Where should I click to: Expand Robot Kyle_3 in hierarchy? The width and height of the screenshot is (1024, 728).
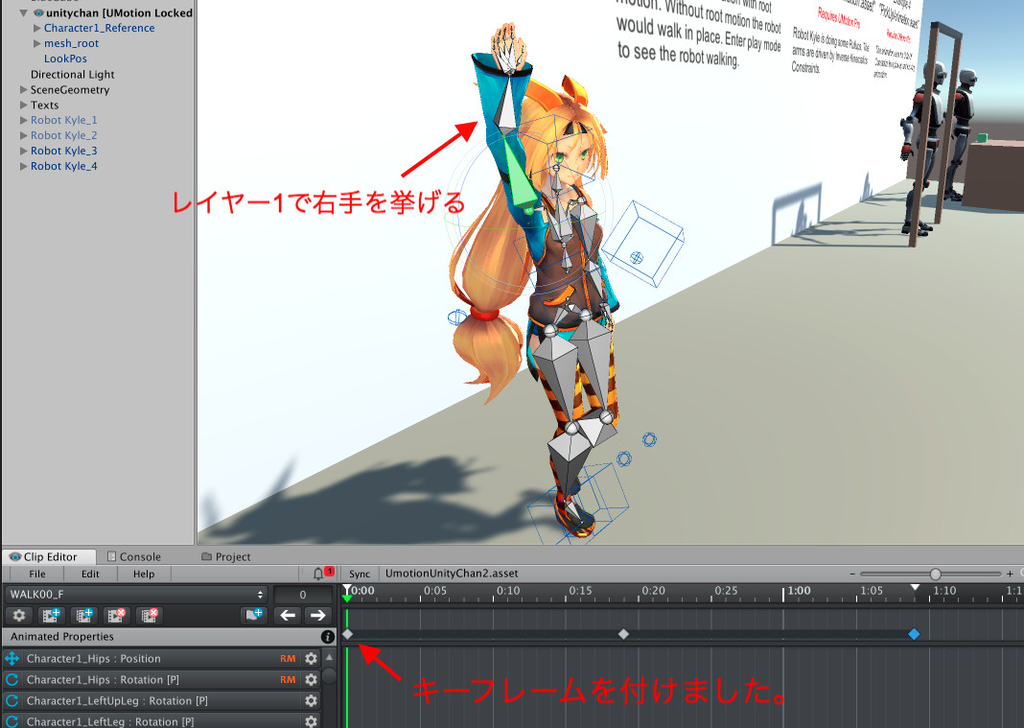pos(24,151)
